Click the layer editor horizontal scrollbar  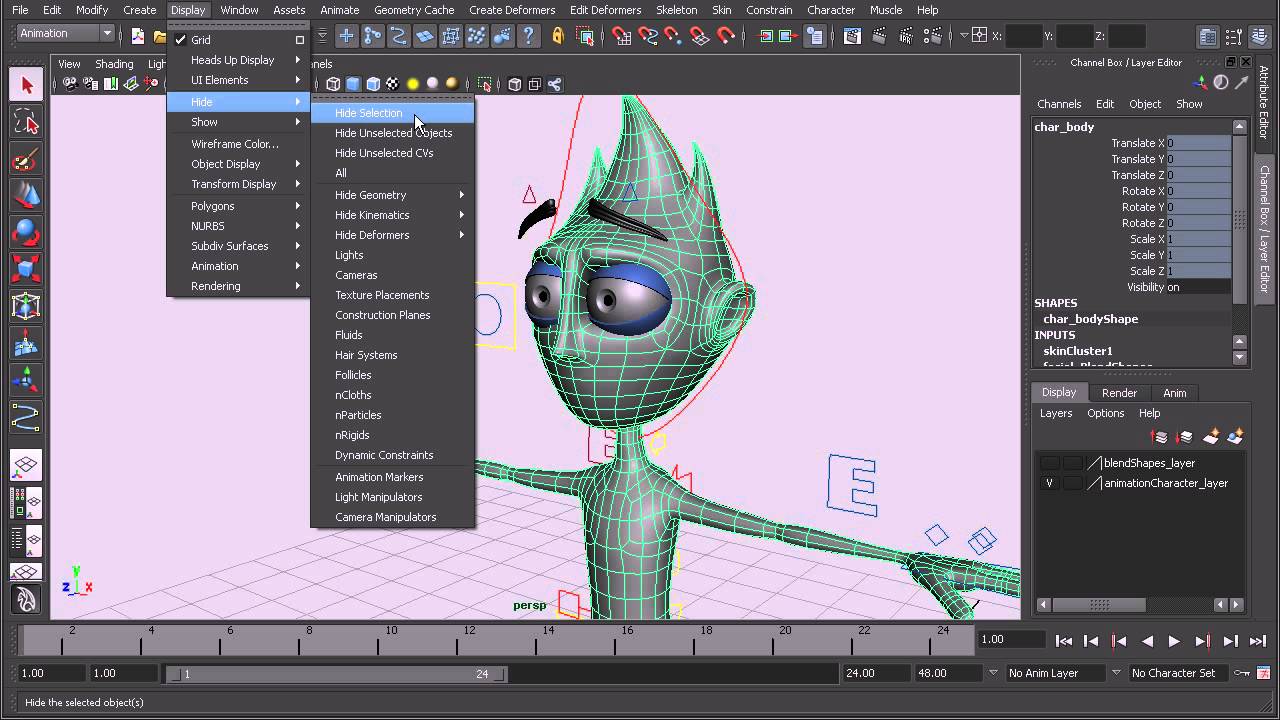1099,605
